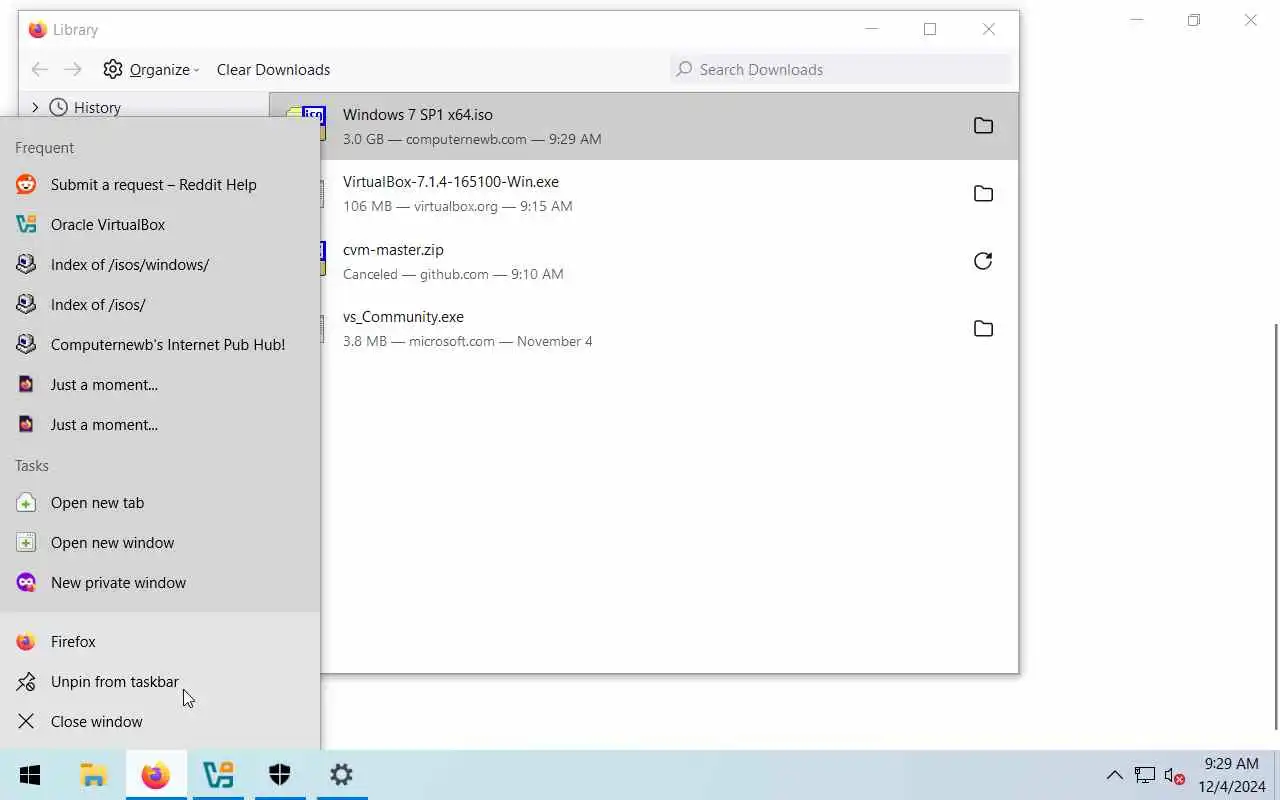Maximize the Library window
The width and height of the screenshot is (1280, 800).
[930, 29]
